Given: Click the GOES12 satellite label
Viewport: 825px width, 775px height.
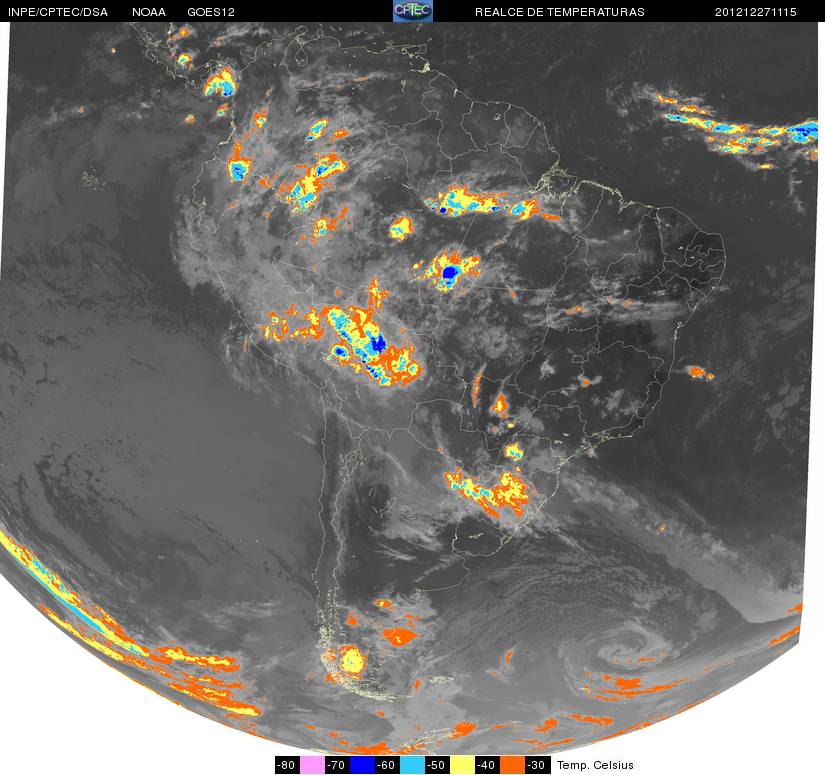Looking at the screenshot, I should click(211, 12).
